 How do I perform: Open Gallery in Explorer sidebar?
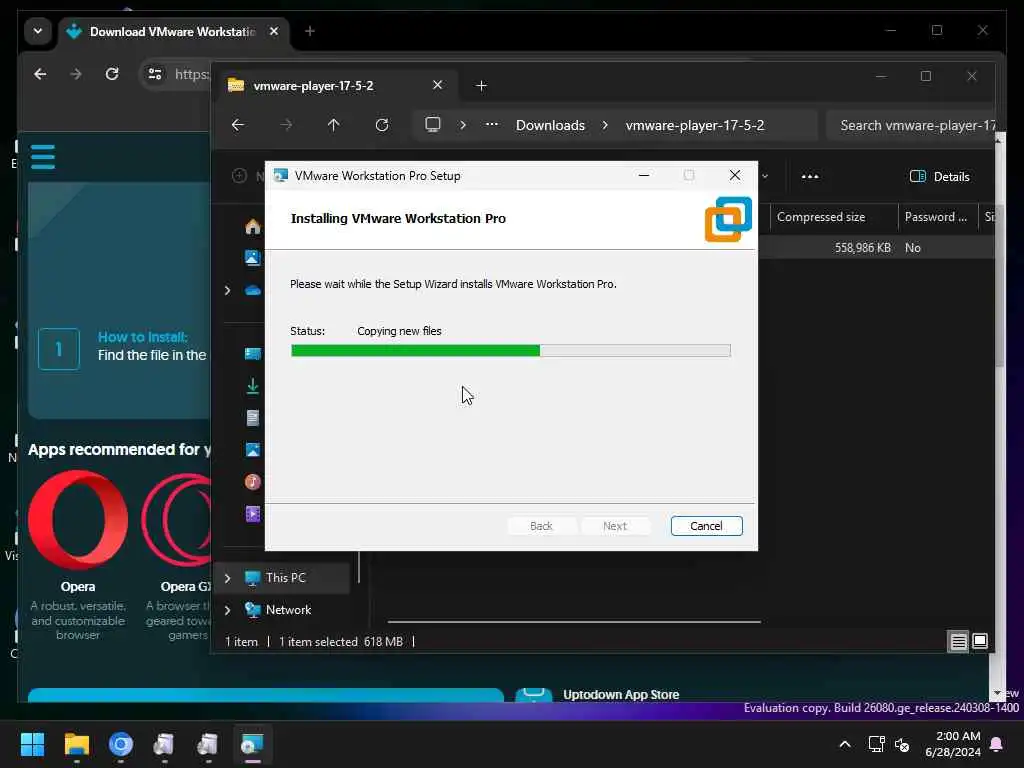point(253,258)
